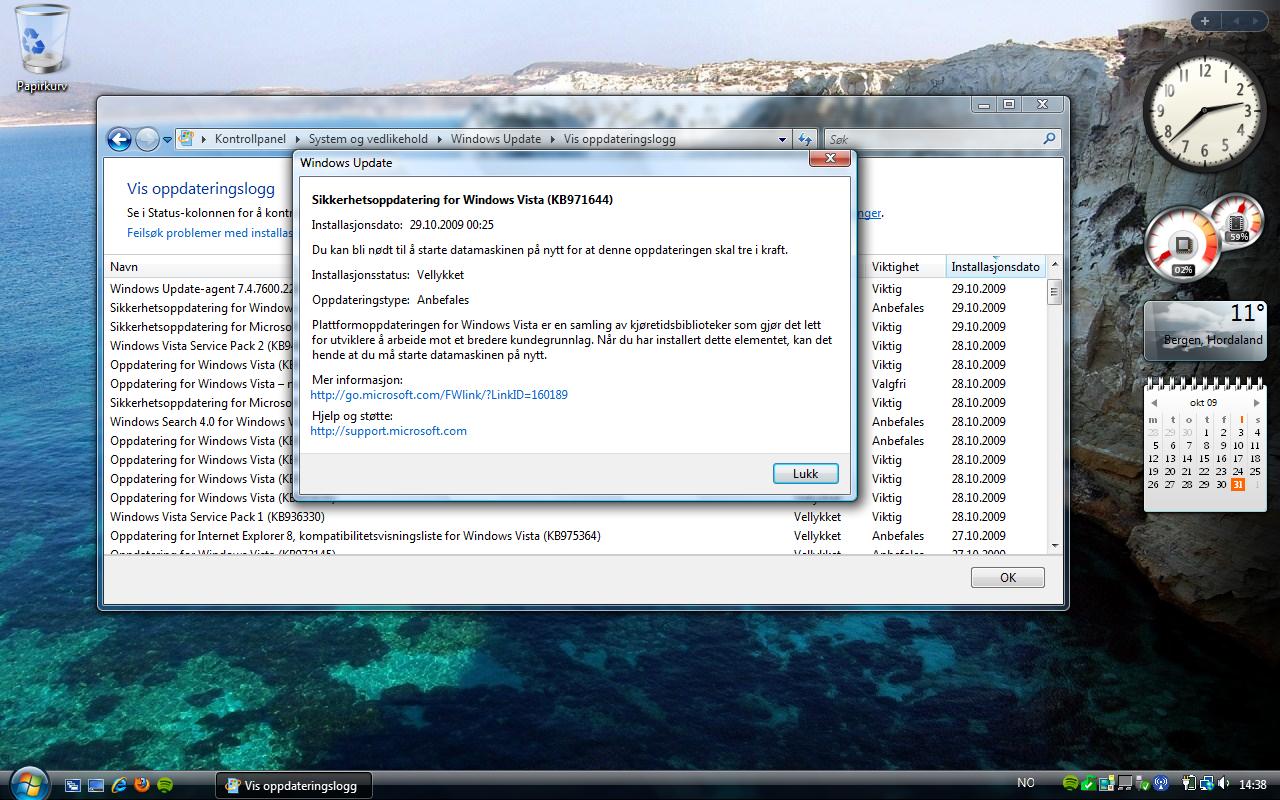Click the breadcrumb arrow before Kontrollpanel
Screen dimensions: 1280x800
(x=204, y=139)
